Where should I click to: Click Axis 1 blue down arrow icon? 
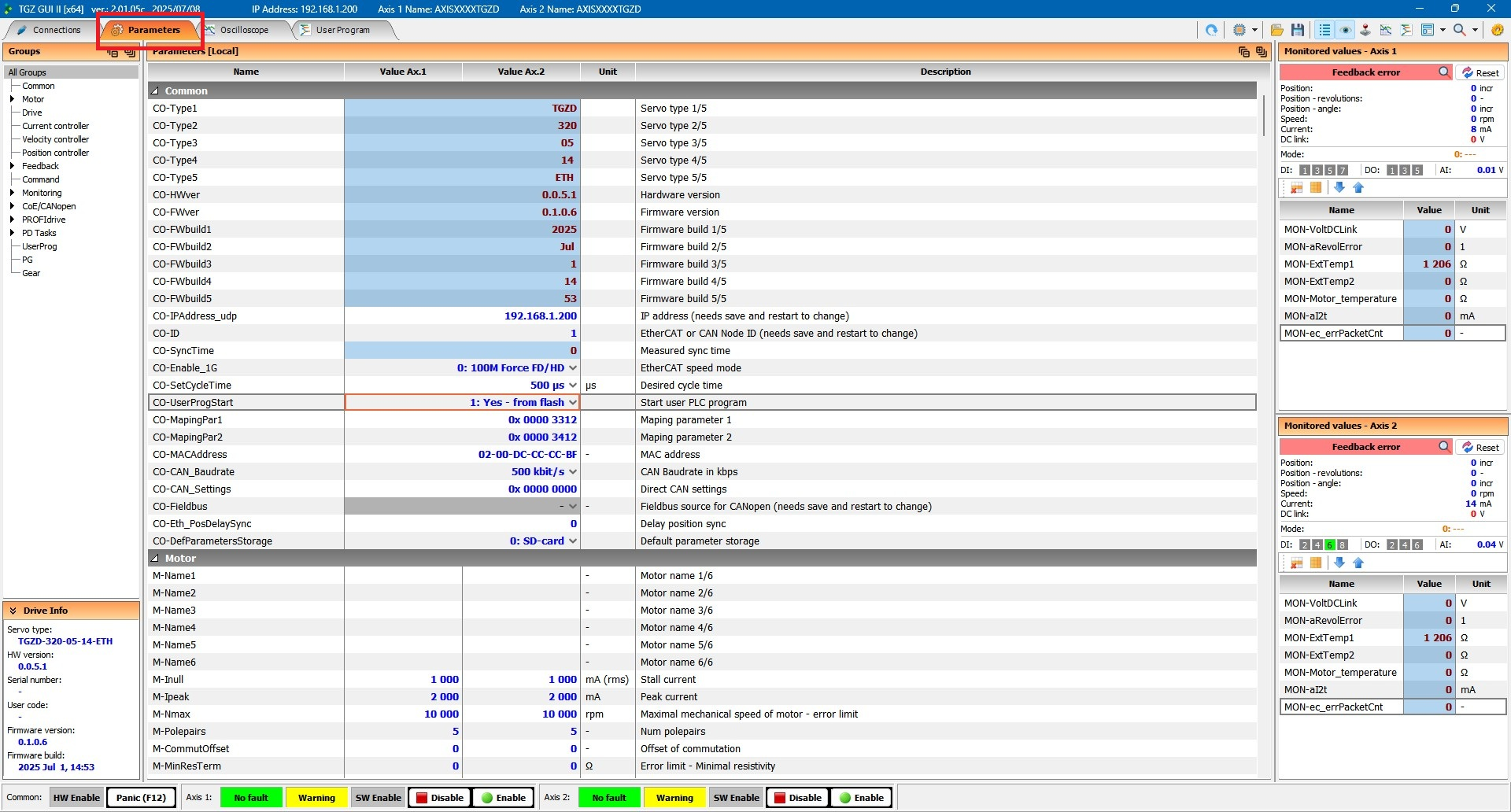[x=1339, y=188]
